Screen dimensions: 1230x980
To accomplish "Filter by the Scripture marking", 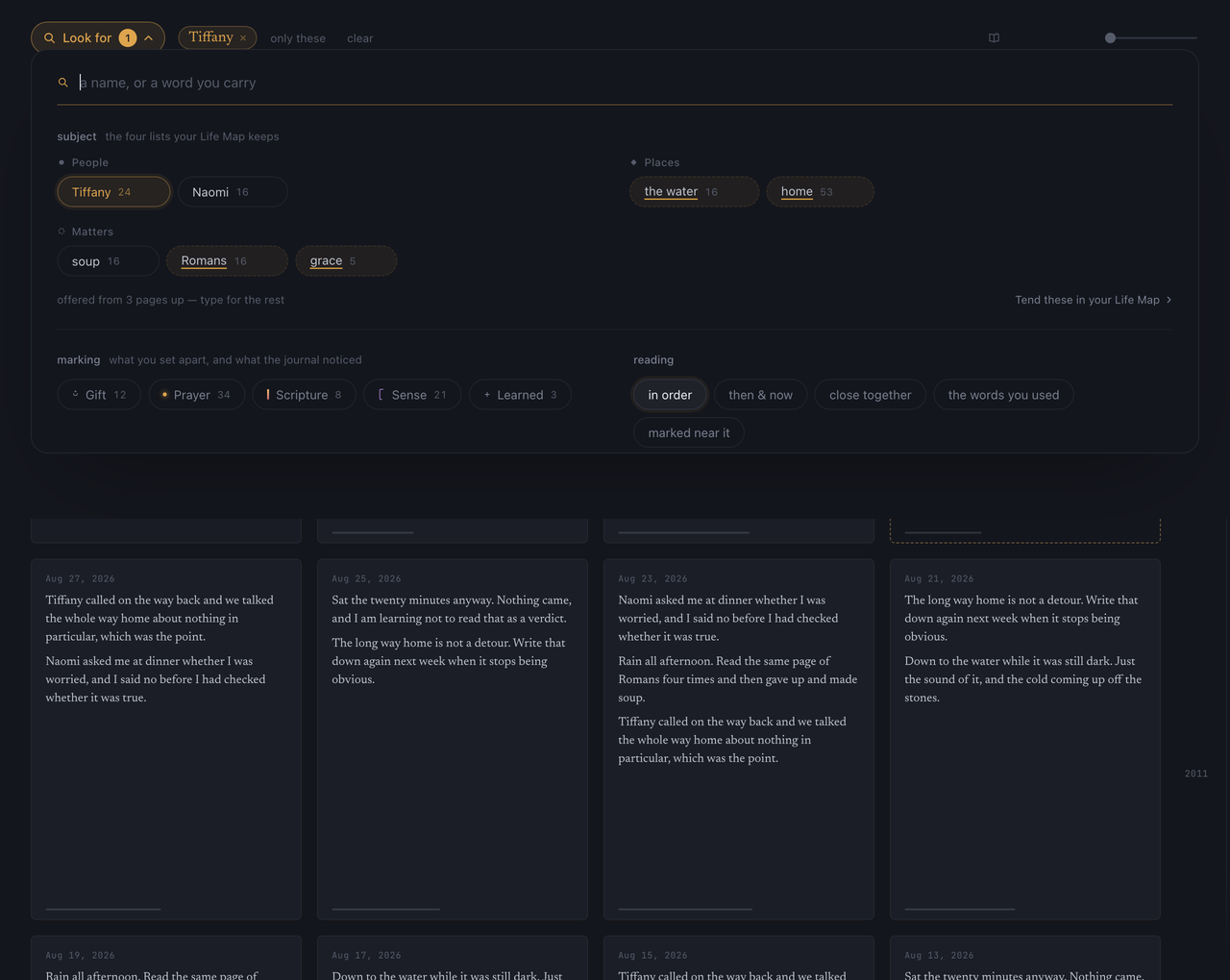I will pos(304,395).
